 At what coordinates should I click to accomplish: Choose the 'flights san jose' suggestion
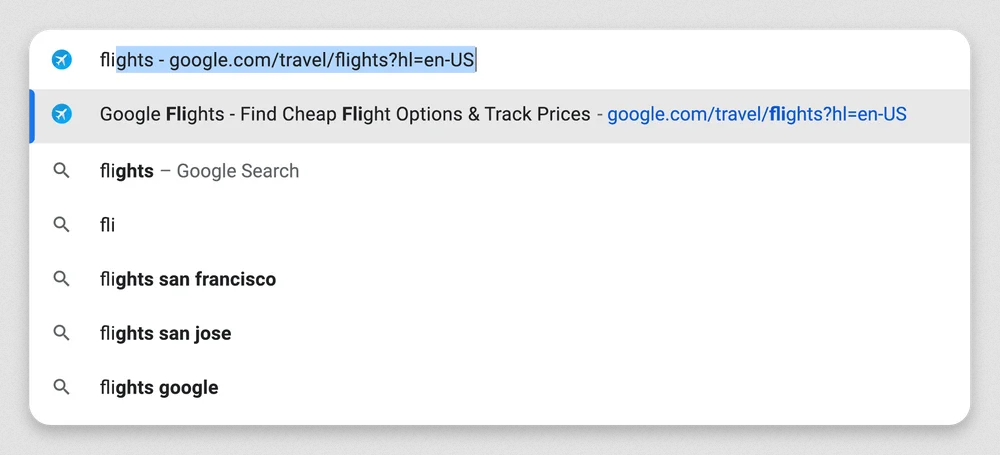click(499, 333)
